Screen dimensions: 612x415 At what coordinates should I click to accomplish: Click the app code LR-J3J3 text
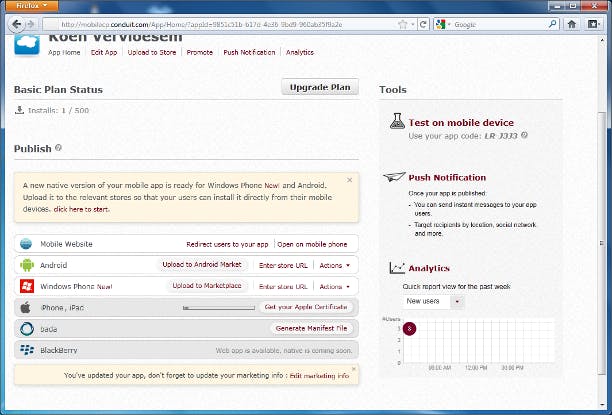(501, 136)
